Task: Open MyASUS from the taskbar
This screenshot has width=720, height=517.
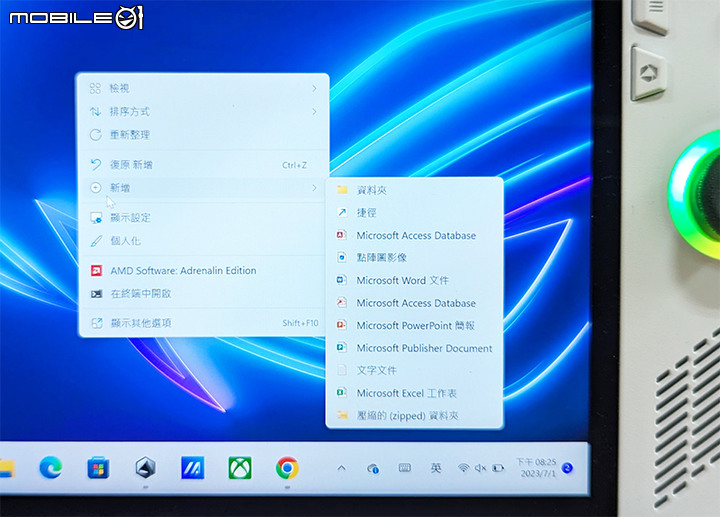Action: pyautogui.click(x=193, y=468)
